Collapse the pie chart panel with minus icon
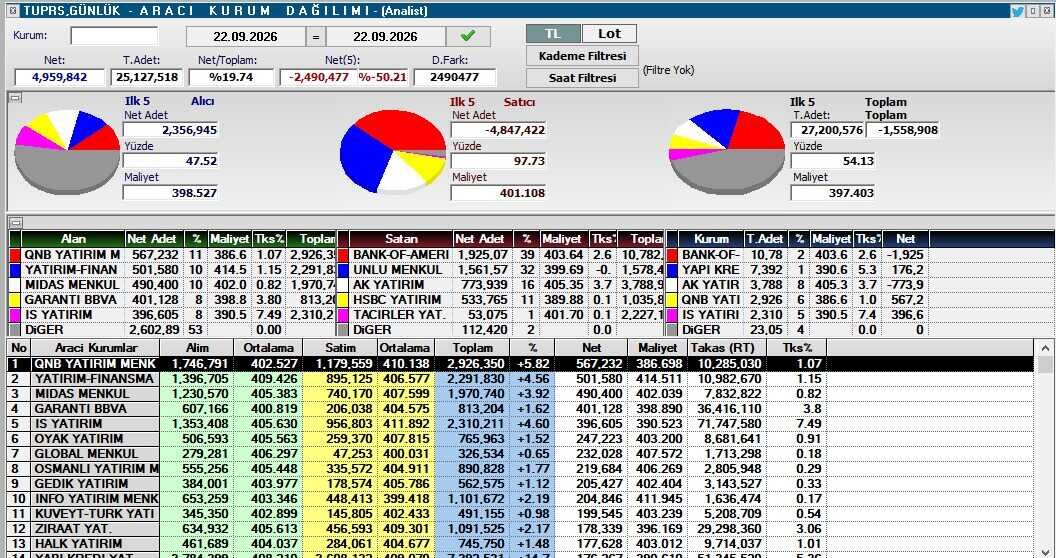This screenshot has width=1056, height=558. [15, 98]
